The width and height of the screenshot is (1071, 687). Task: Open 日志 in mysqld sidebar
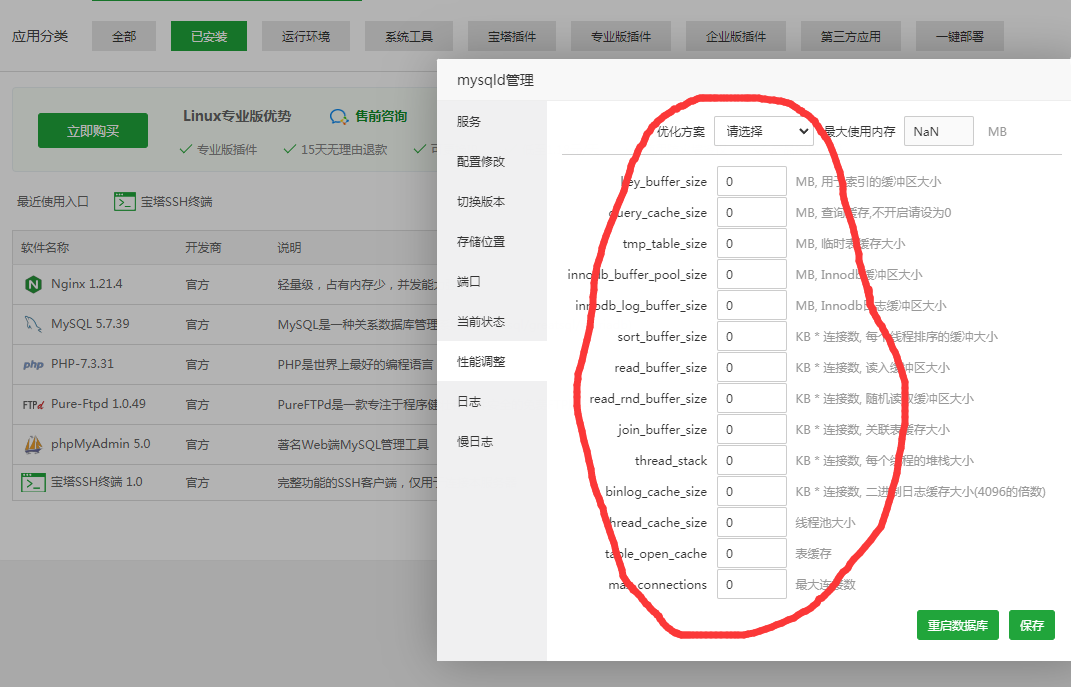[x=492, y=402]
